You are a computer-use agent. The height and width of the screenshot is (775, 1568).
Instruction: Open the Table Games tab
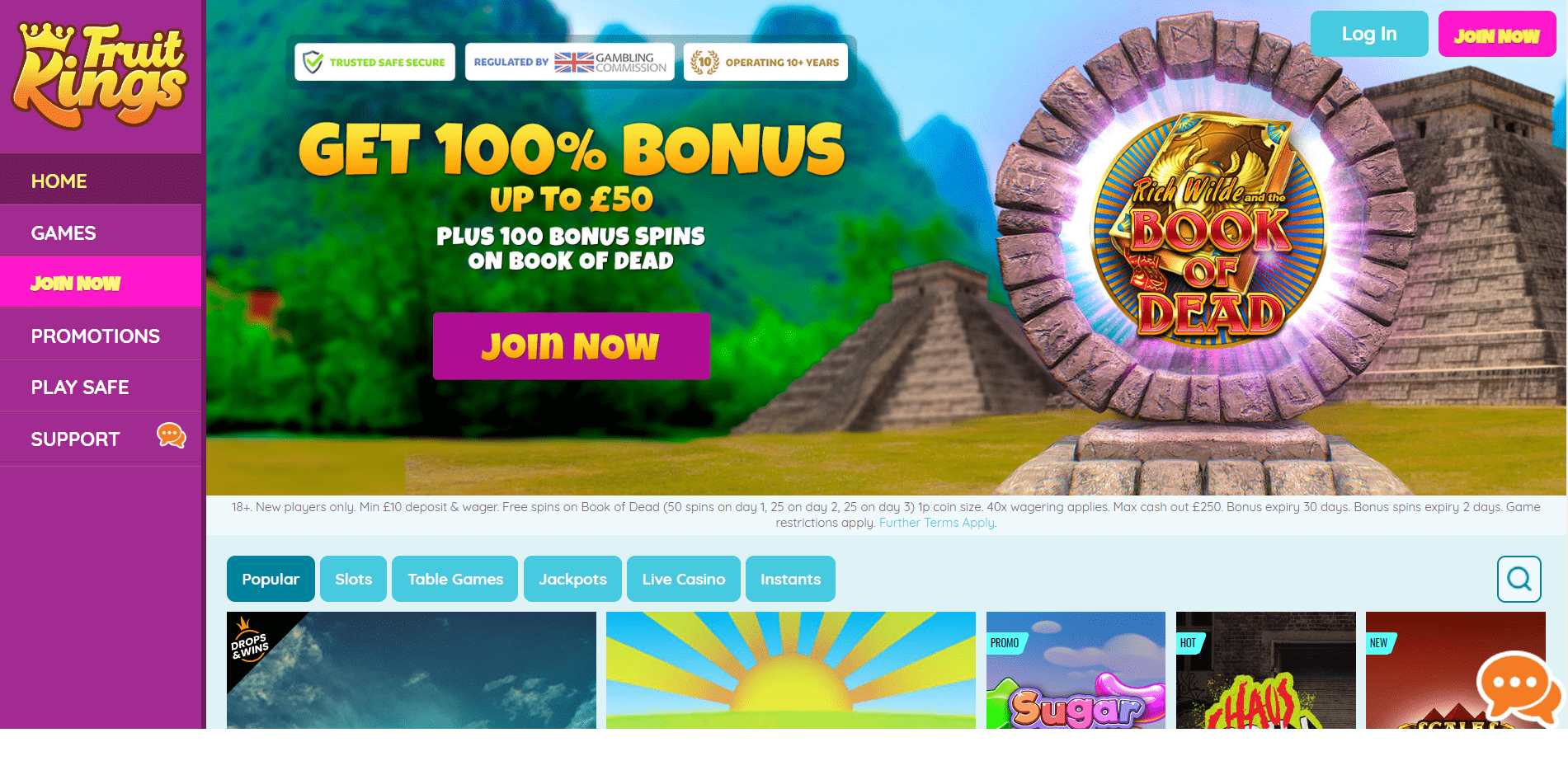click(x=454, y=579)
